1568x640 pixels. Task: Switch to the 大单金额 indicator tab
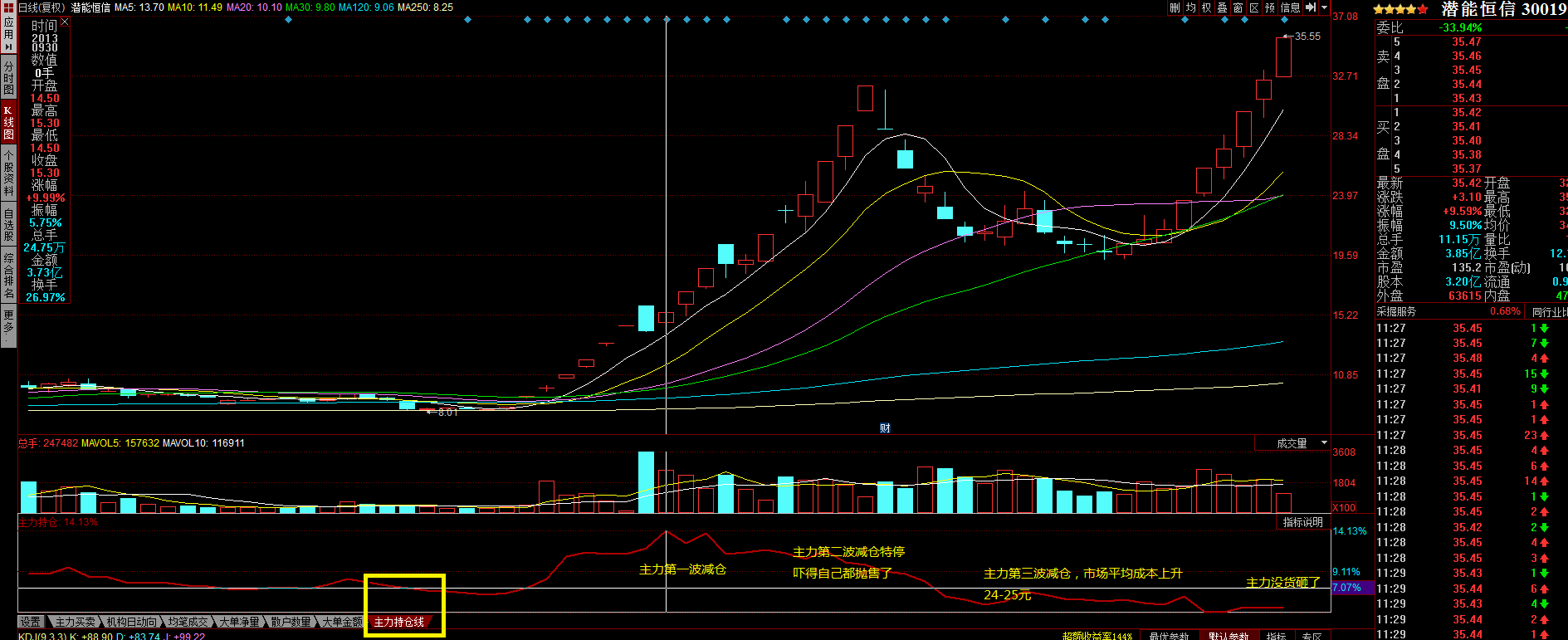tap(342, 622)
